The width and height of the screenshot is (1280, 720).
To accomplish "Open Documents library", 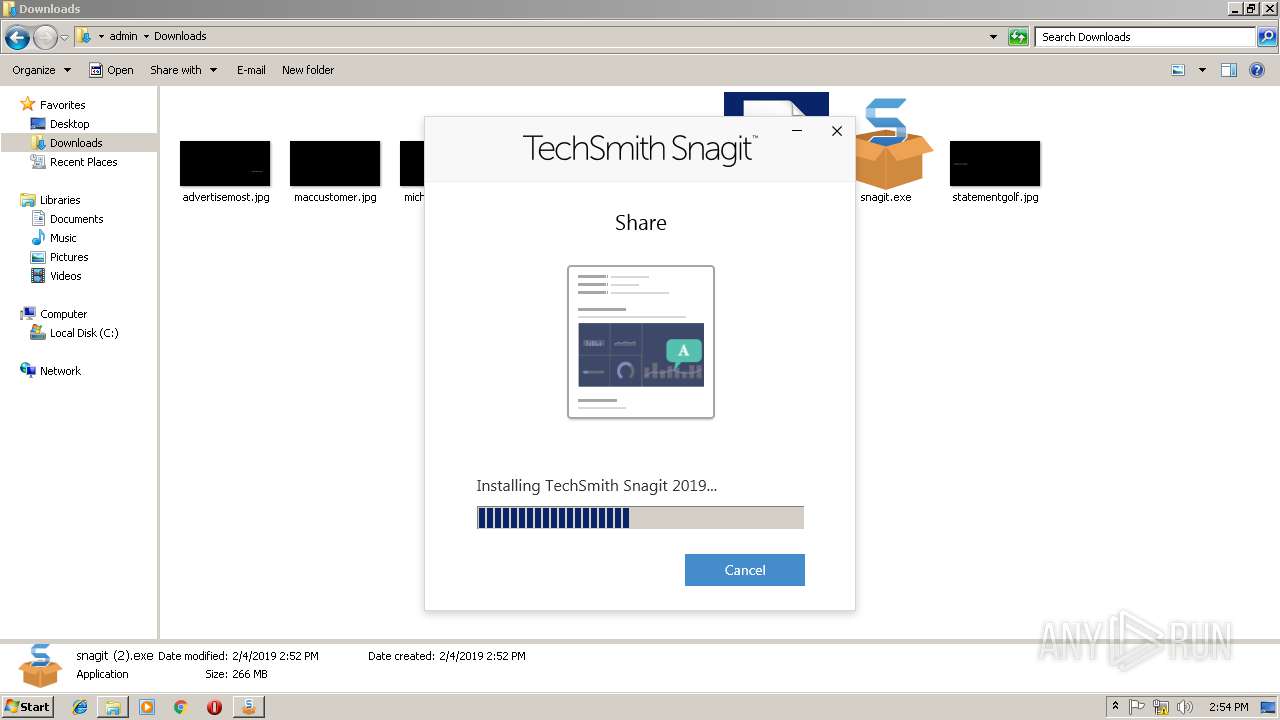I will [x=76, y=219].
